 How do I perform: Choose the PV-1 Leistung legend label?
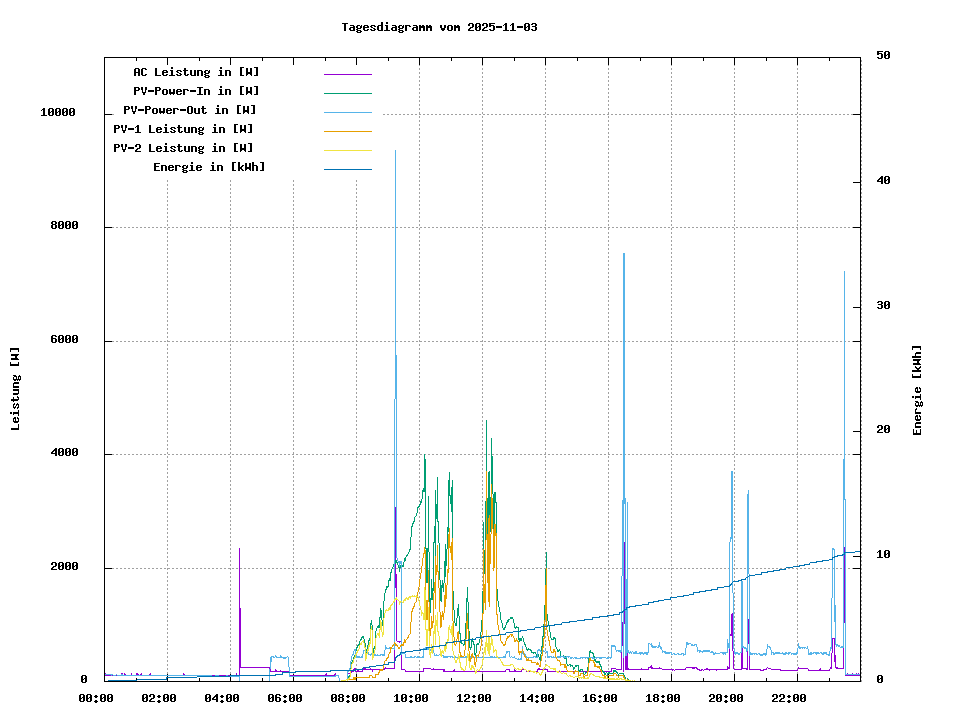(x=183, y=129)
